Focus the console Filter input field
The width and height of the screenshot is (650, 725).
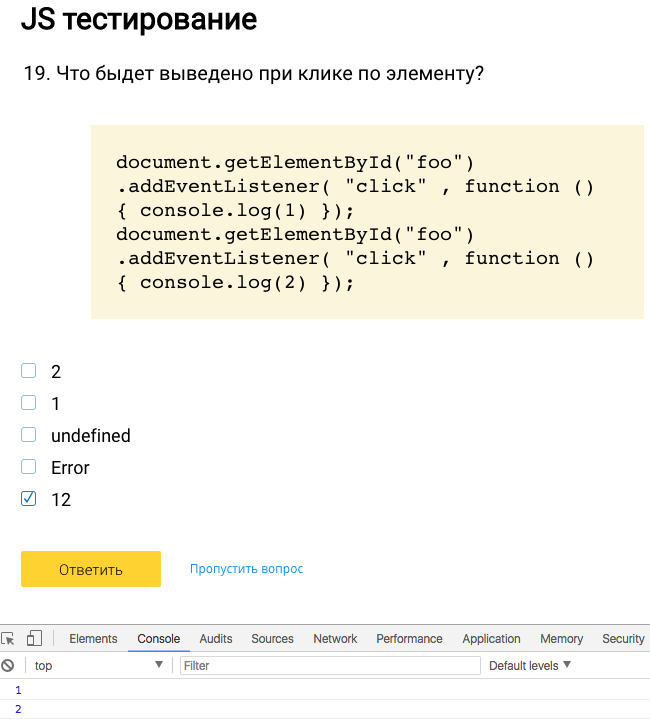point(330,665)
